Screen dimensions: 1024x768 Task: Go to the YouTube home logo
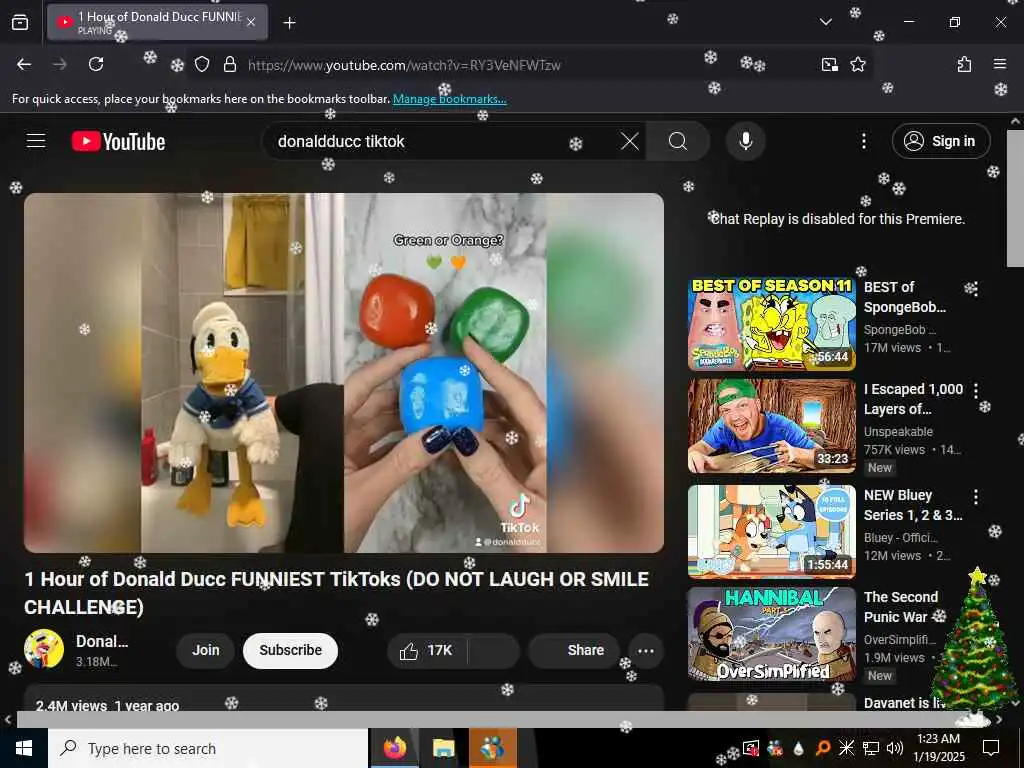pos(118,141)
